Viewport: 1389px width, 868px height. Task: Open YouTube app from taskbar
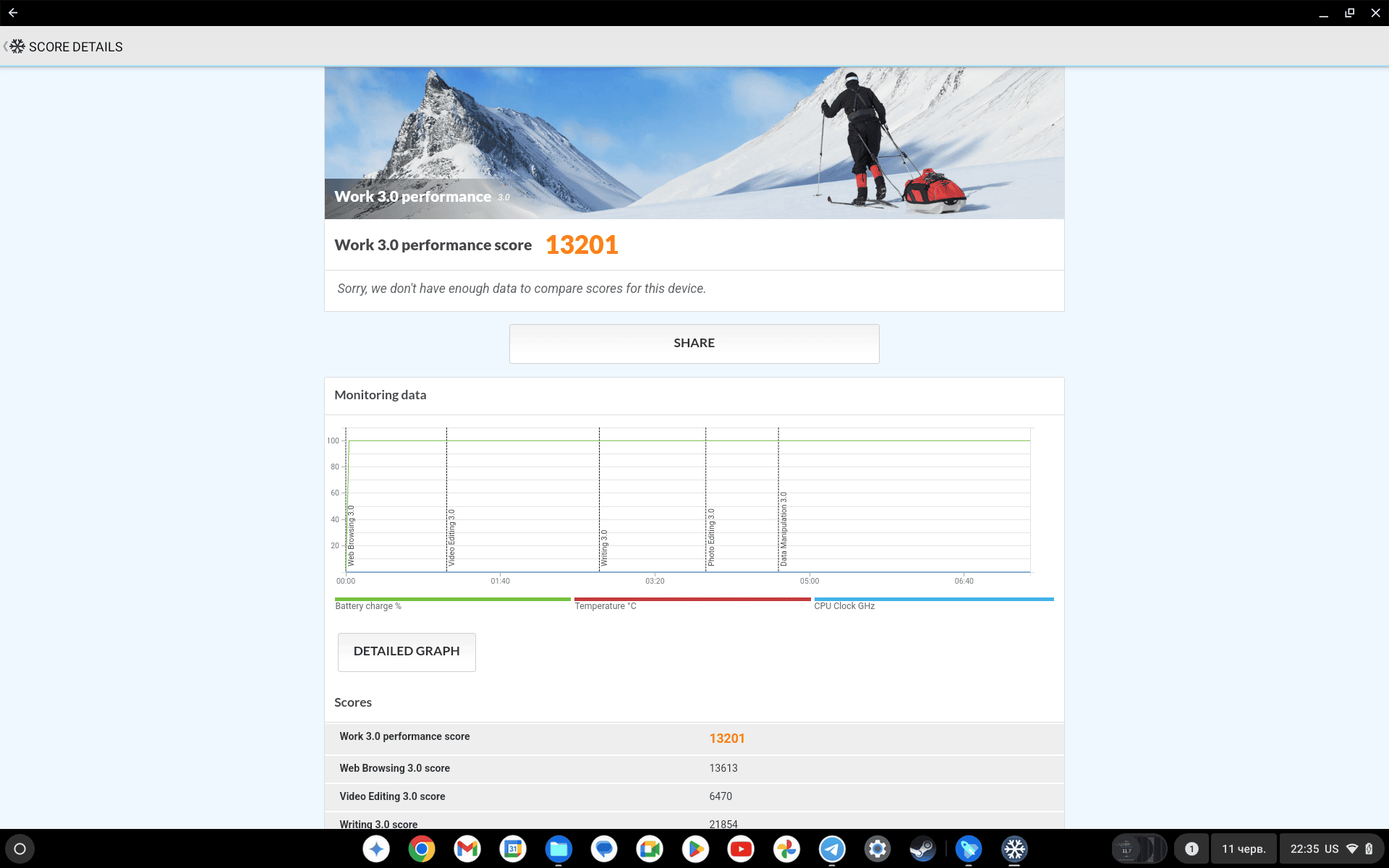pyautogui.click(x=740, y=849)
